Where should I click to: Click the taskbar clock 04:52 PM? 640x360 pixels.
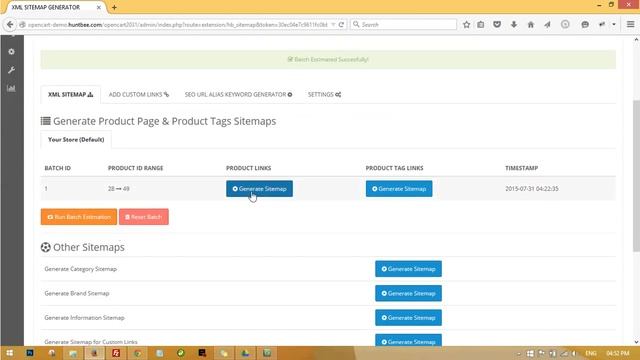(x=618, y=353)
